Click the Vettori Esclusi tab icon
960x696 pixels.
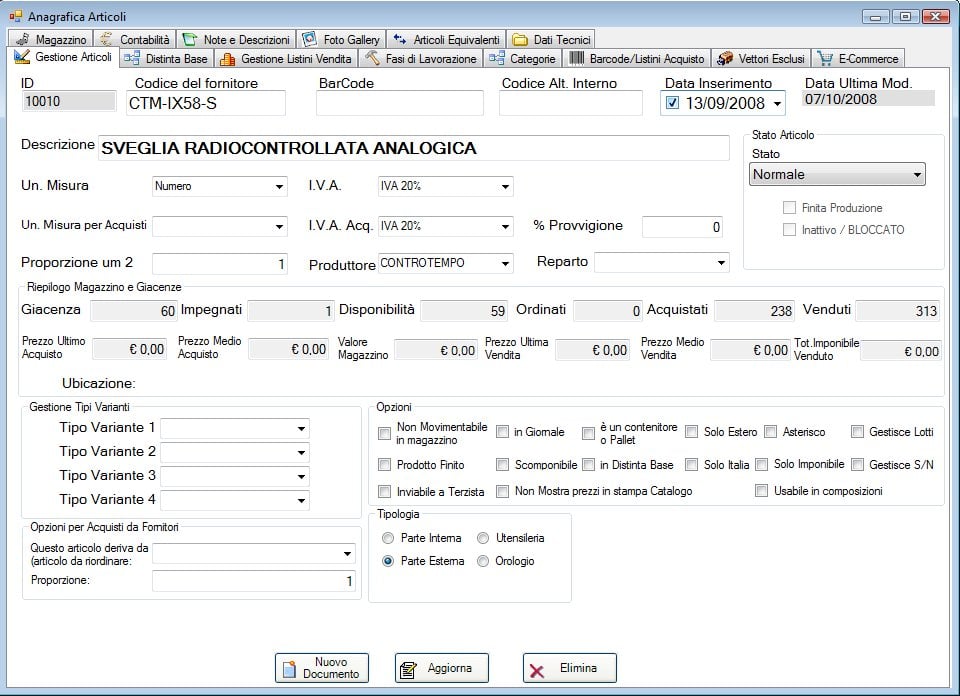coord(724,59)
